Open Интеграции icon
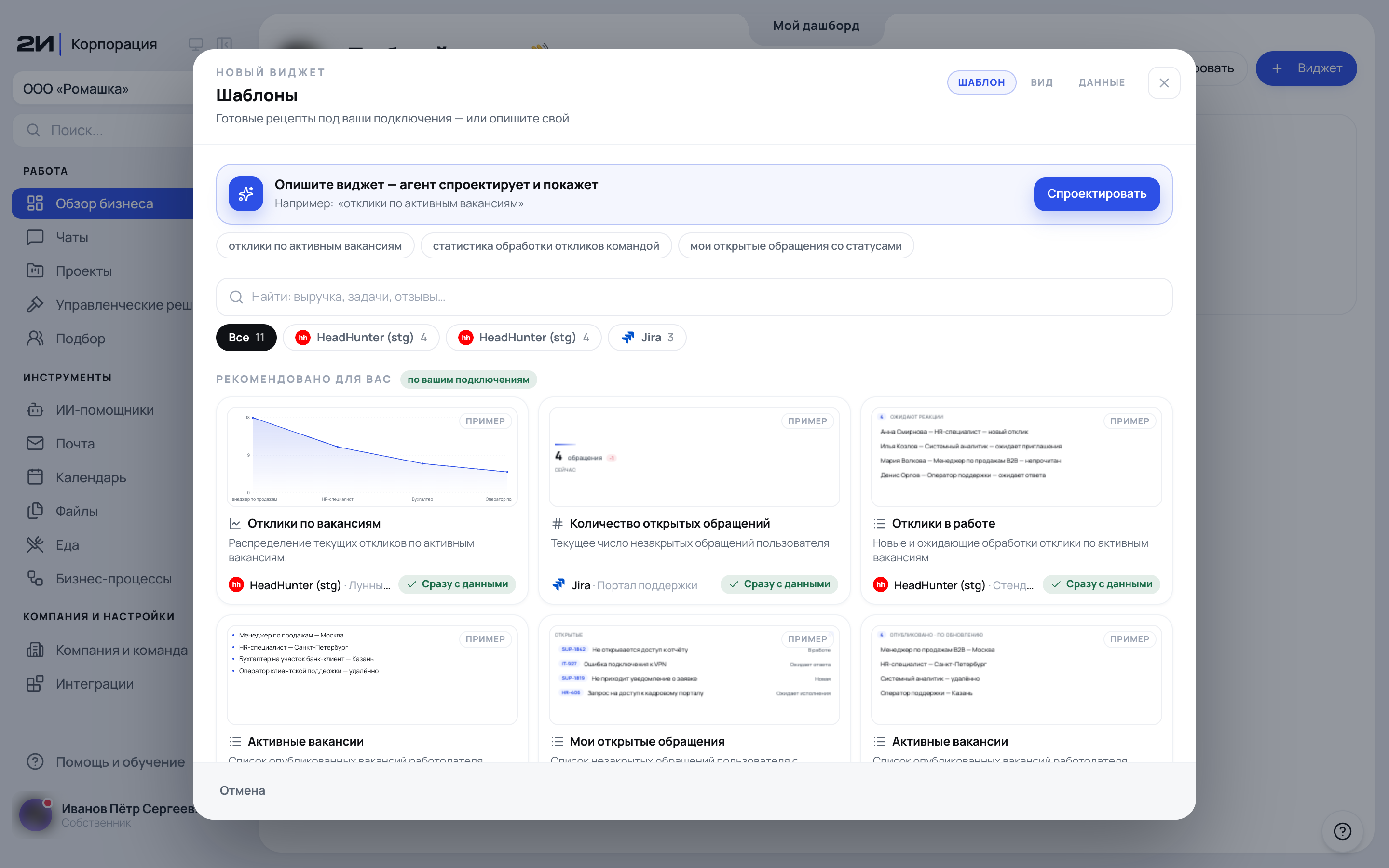Screen dimensions: 1389x868 pyautogui.click(x=35, y=684)
